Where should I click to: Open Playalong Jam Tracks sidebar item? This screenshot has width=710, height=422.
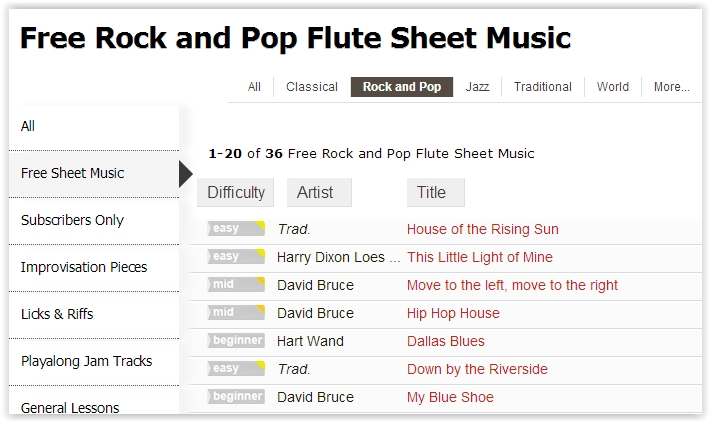87,361
